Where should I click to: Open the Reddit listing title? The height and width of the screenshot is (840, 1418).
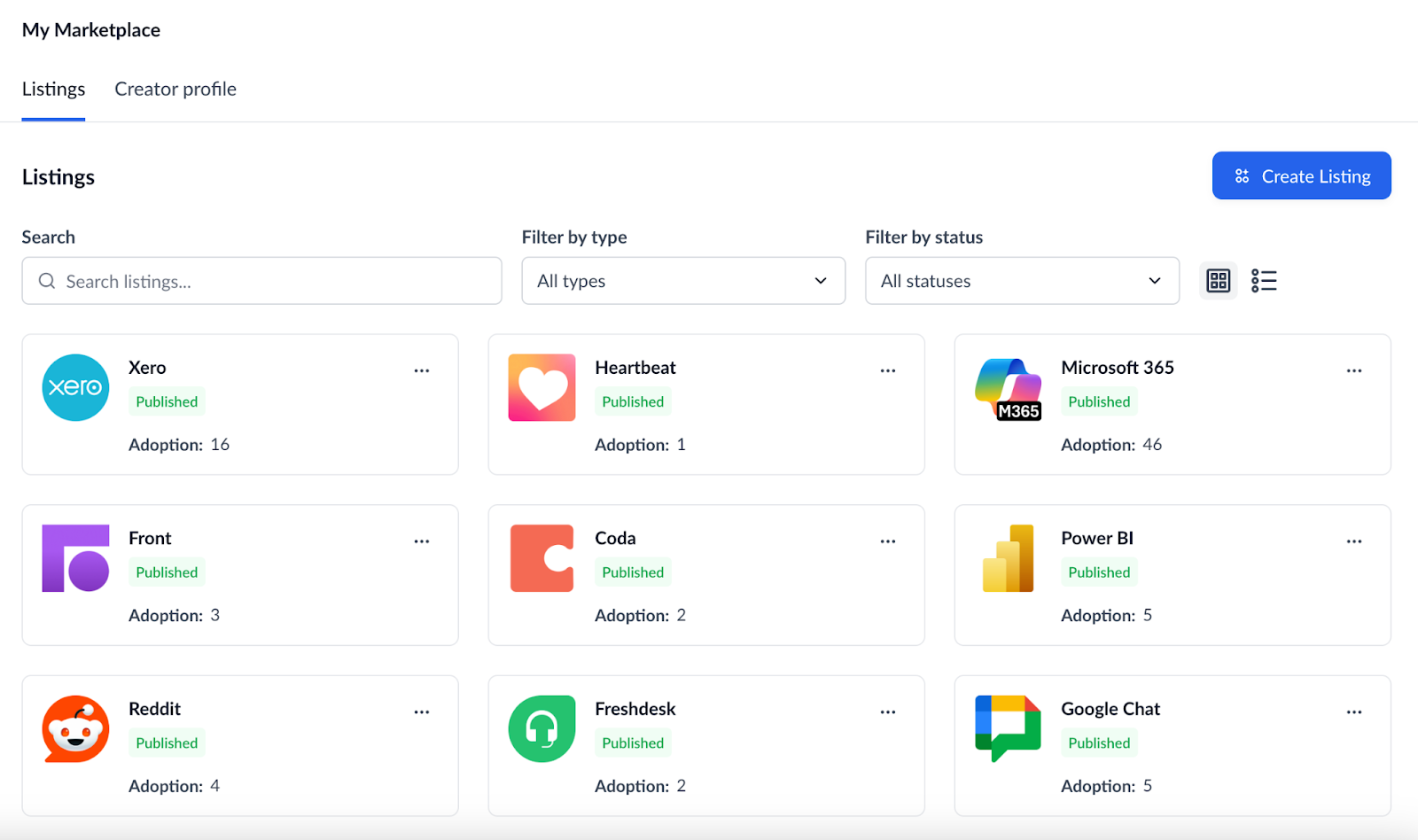tap(154, 709)
